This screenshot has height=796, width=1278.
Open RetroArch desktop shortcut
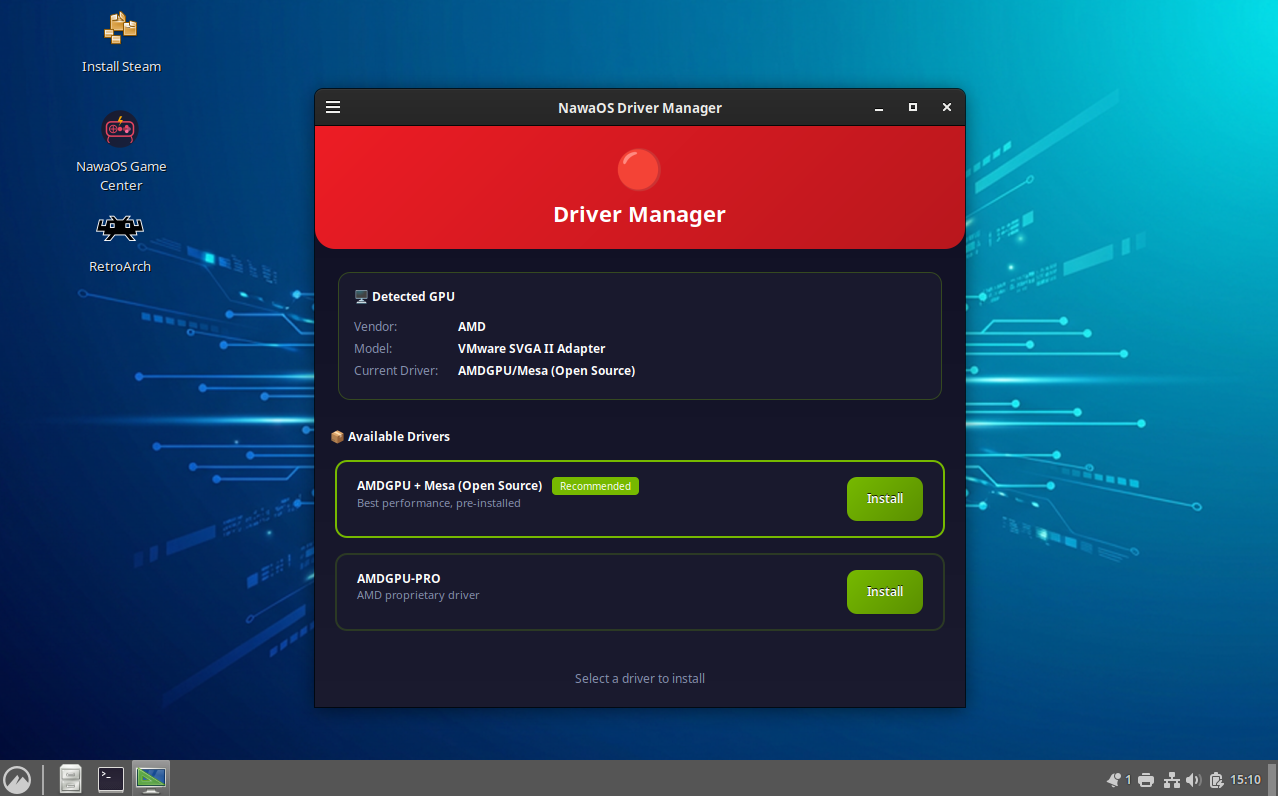(120, 227)
